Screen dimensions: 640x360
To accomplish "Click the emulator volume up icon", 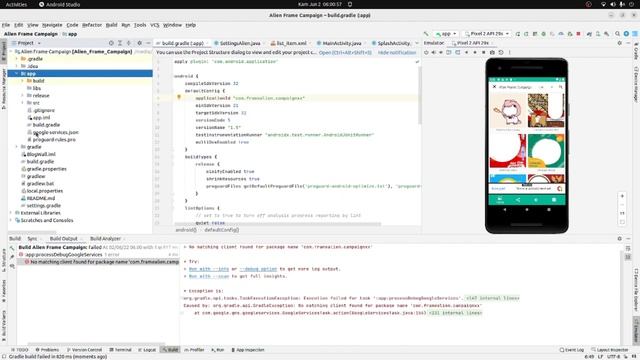I will pos(433,52).
